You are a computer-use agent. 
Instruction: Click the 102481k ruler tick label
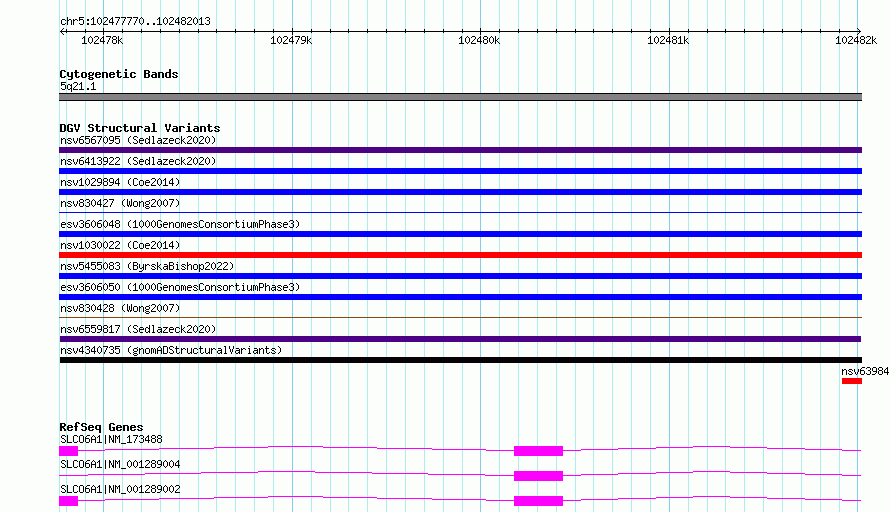[x=668, y=40]
